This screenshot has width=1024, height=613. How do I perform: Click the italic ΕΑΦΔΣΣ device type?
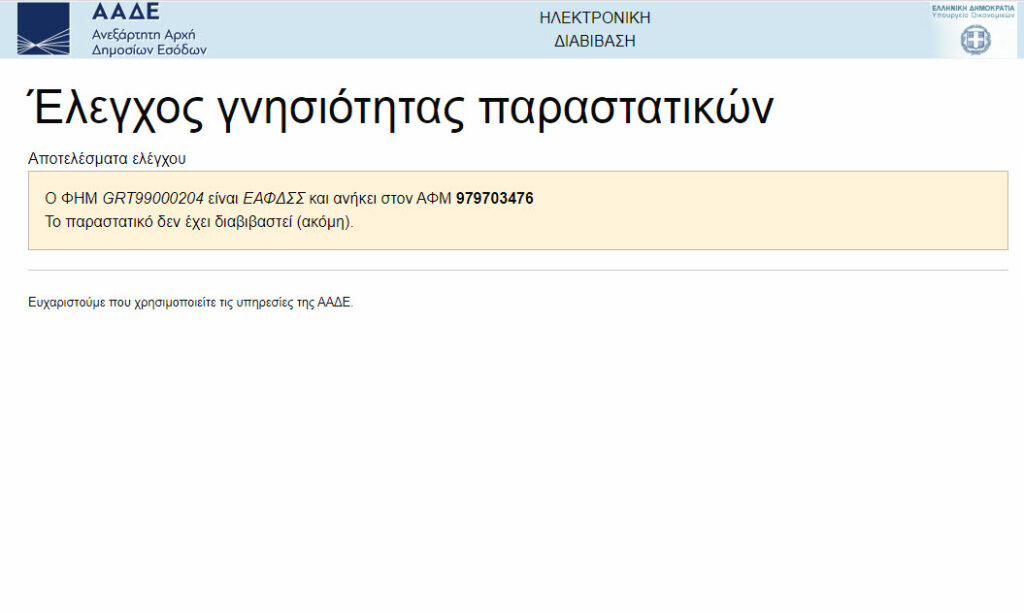[275, 198]
